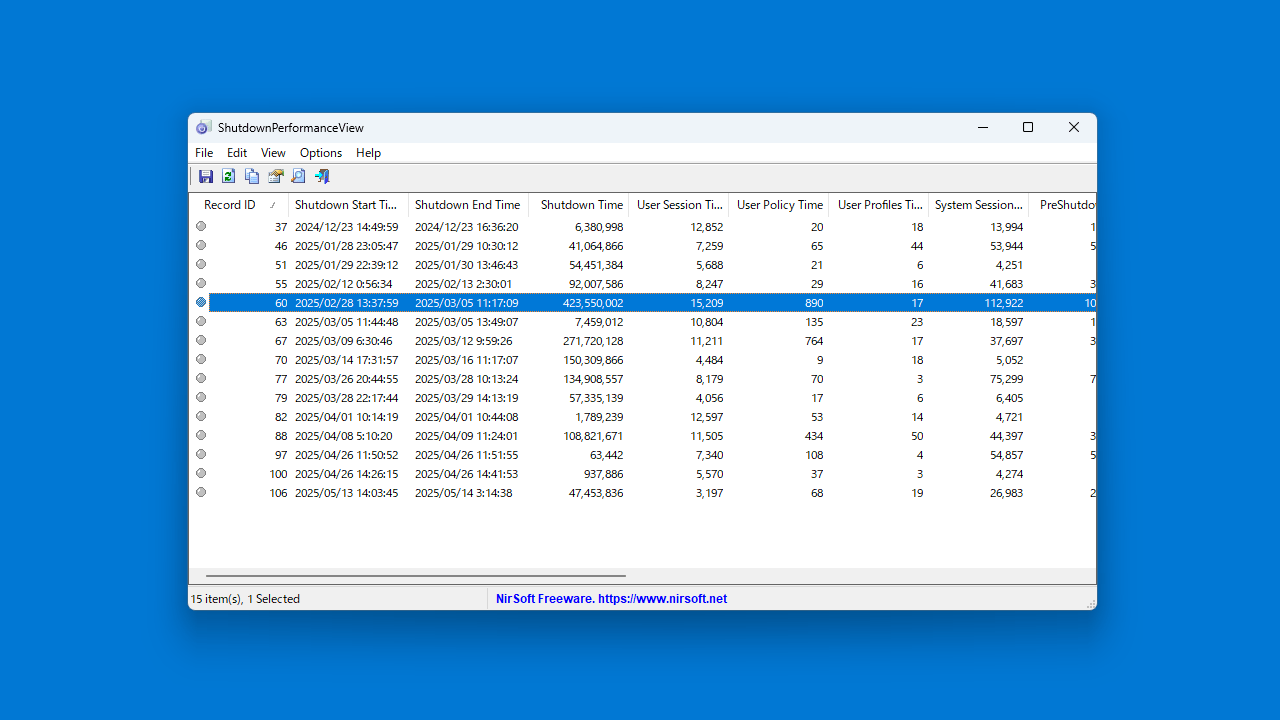Image resolution: width=1280 pixels, height=720 pixels.
Task: Open the View menu
Action: click(273, 153)
